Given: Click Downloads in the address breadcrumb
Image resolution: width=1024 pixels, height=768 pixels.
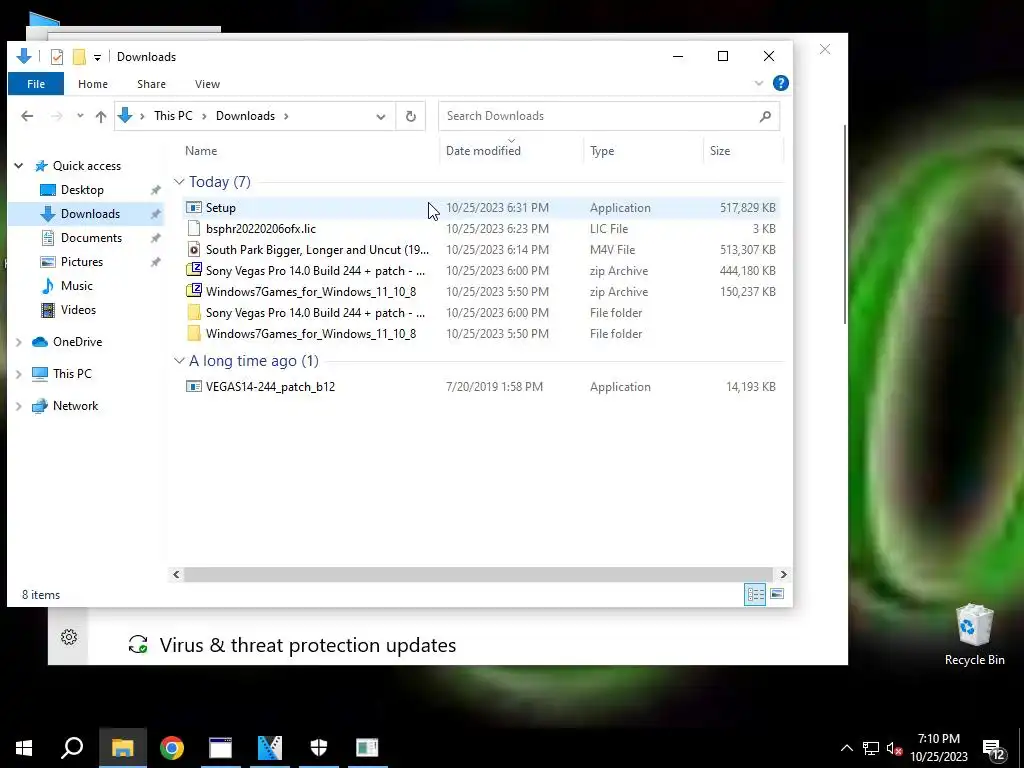Looking at the screenshot, I should coord(246,116).
